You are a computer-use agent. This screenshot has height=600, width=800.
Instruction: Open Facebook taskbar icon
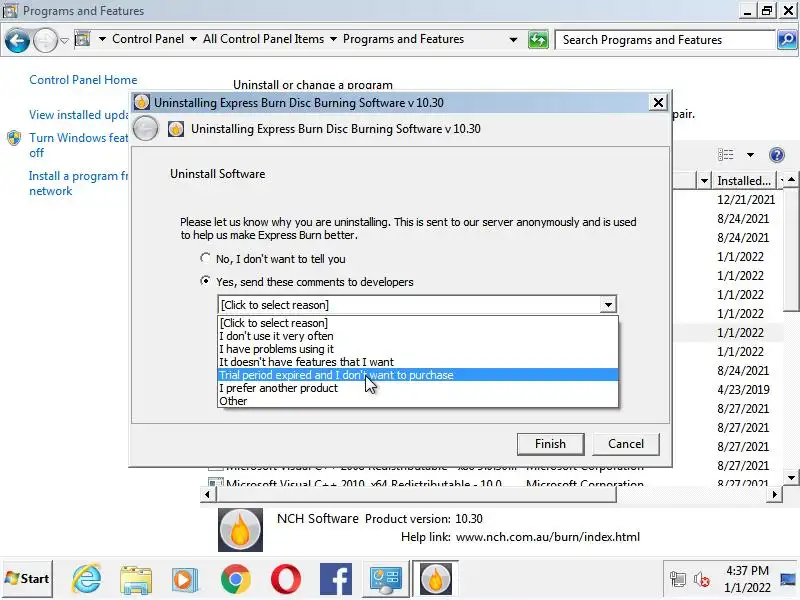click(x=335, y=579)
